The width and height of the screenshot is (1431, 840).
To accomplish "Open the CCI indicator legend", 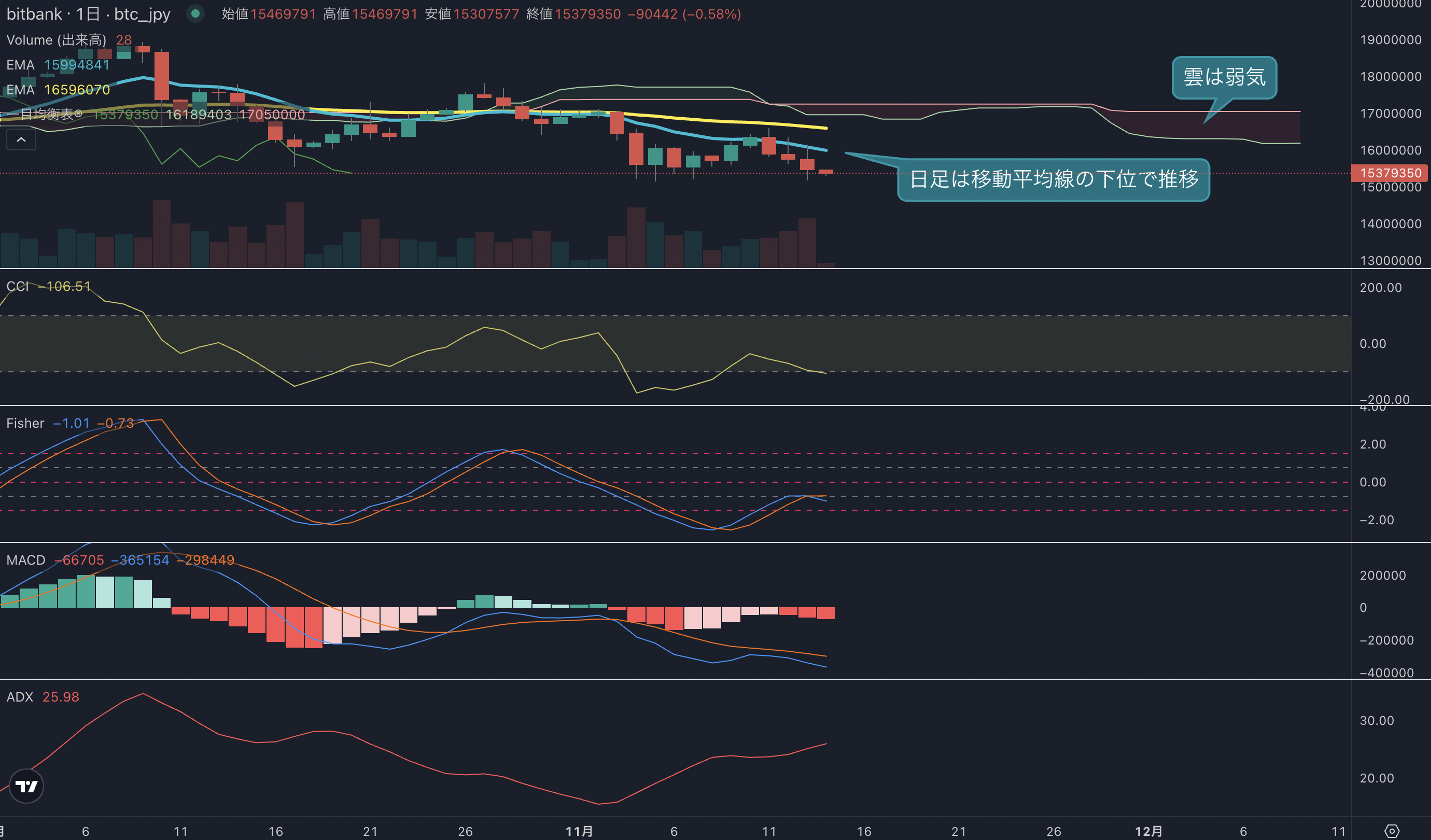I will tap(48, 286).
